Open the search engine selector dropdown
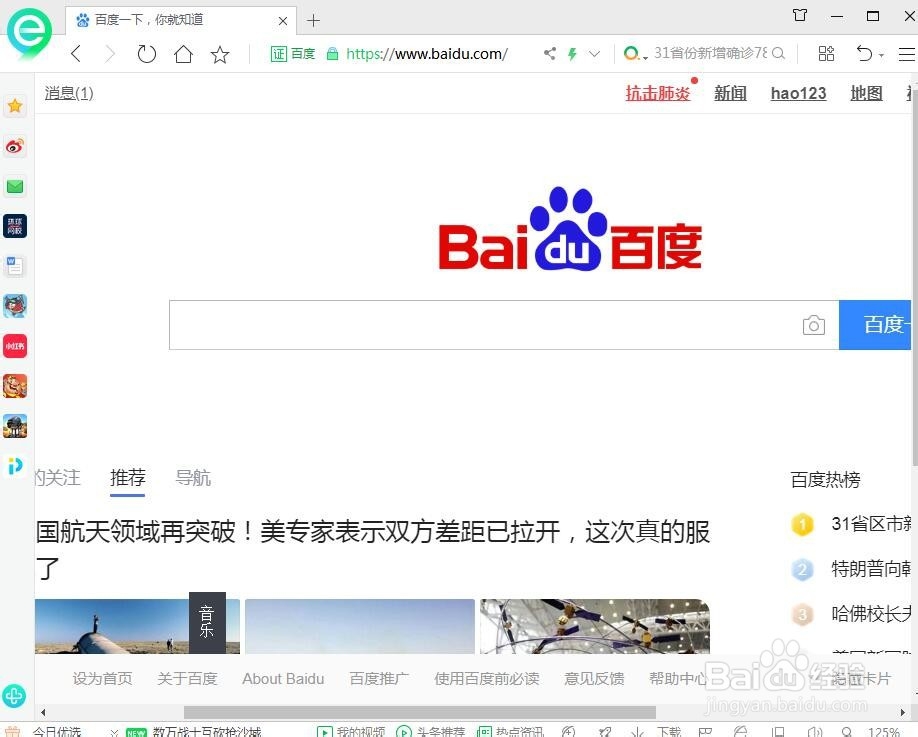Image resolution: width=918 pixels, height=737 pixels. [635, 54]
